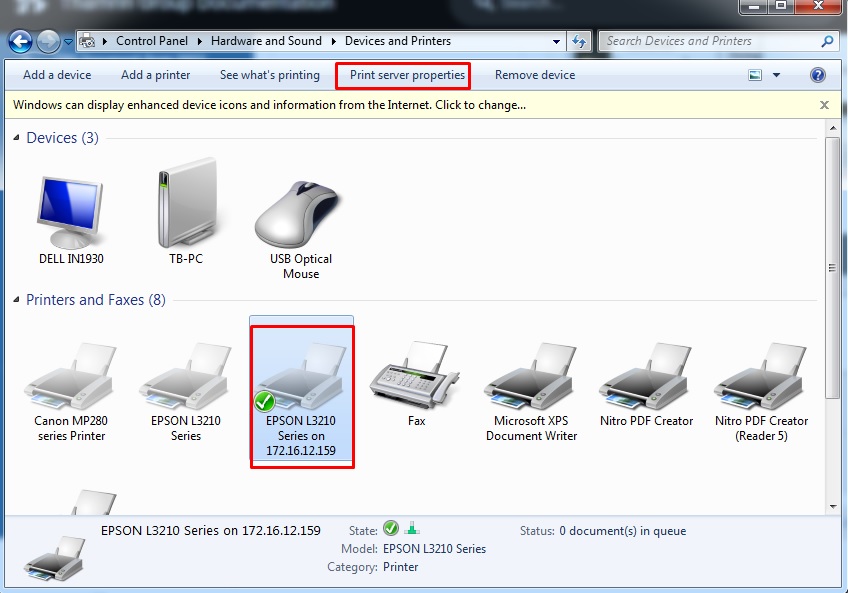Viewport: 848px width, 593px height.
Task: Select Microsoft XPS Document Writer printer
Action: click(531, 376)
